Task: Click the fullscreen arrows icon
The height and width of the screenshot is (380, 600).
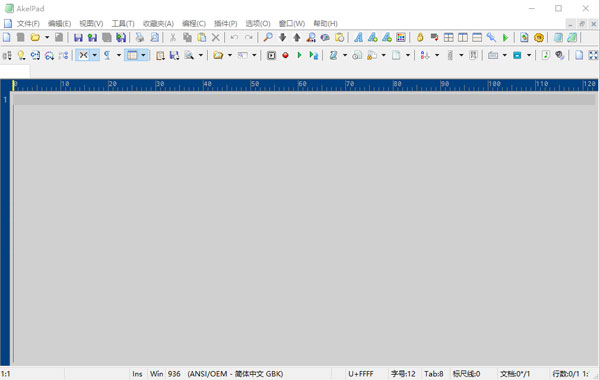Action: [x=593, y=55]
